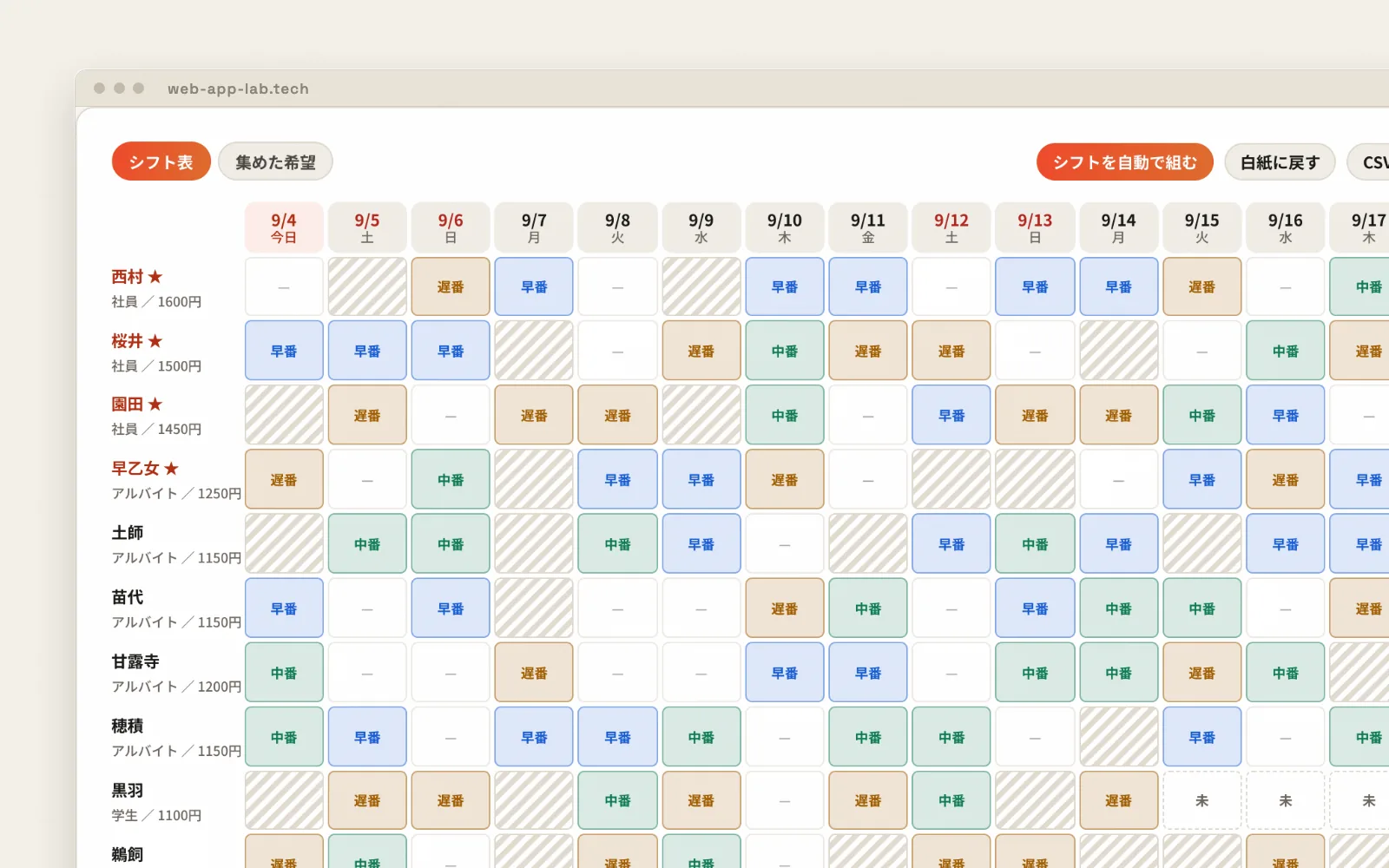
Task: Click the employee name 甘露寺
Action: pos(135,661)
